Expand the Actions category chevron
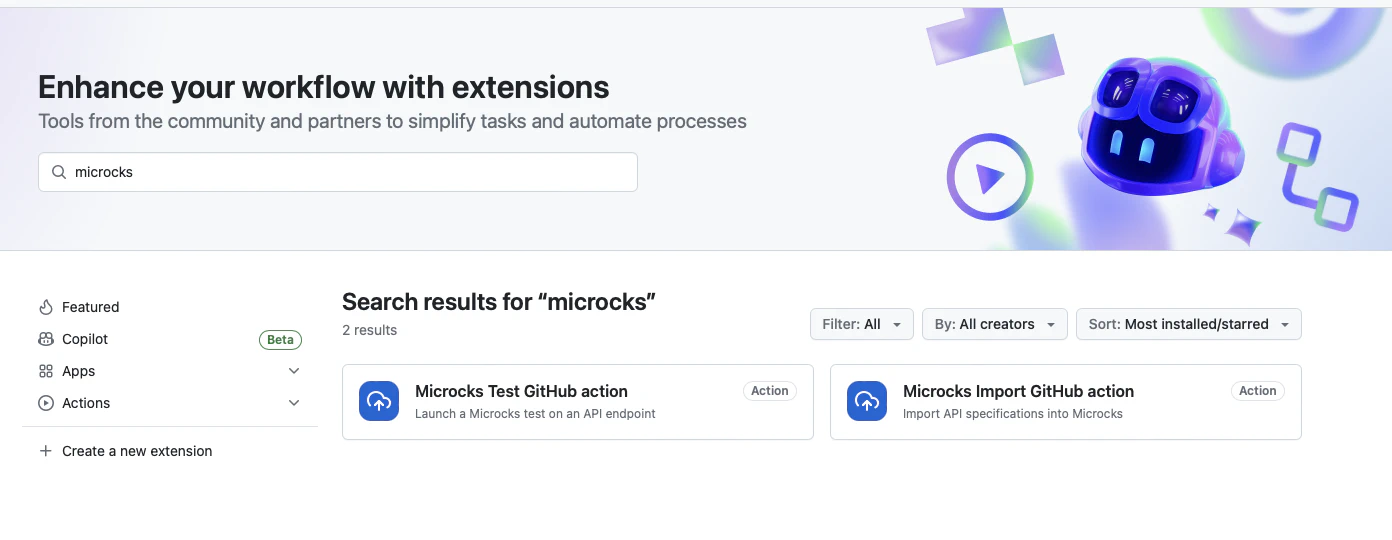The image size is (1392, 540). pos(294,403)
